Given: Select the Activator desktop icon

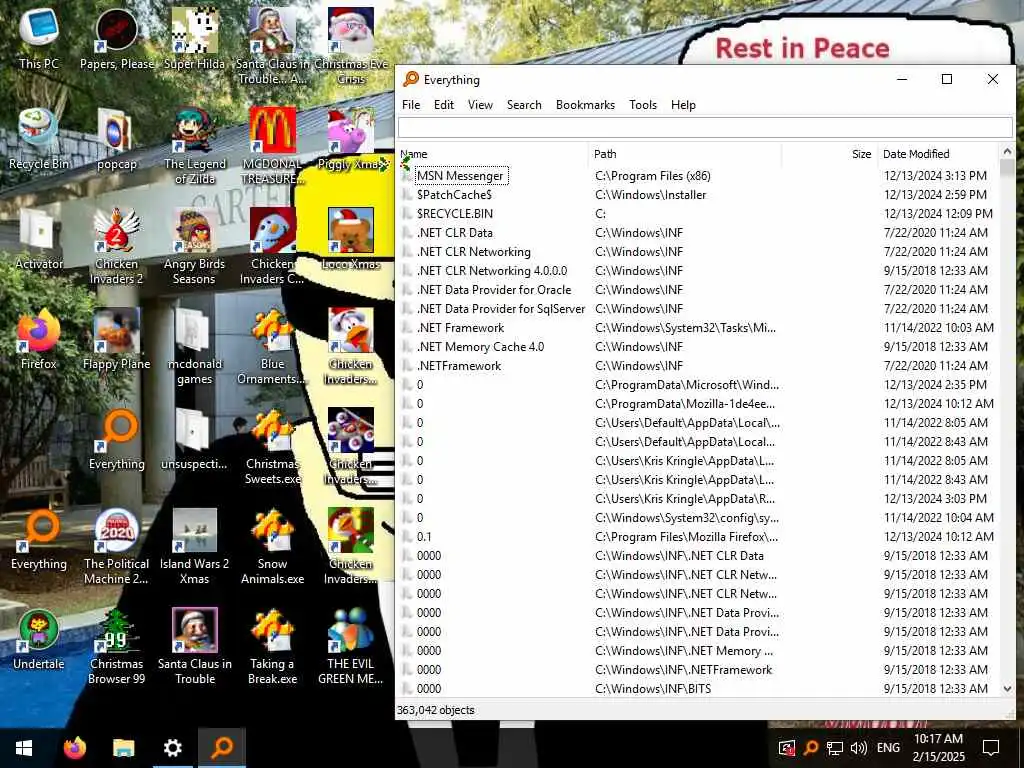Looking at the screenshot, I should click(x=39, y=239).
